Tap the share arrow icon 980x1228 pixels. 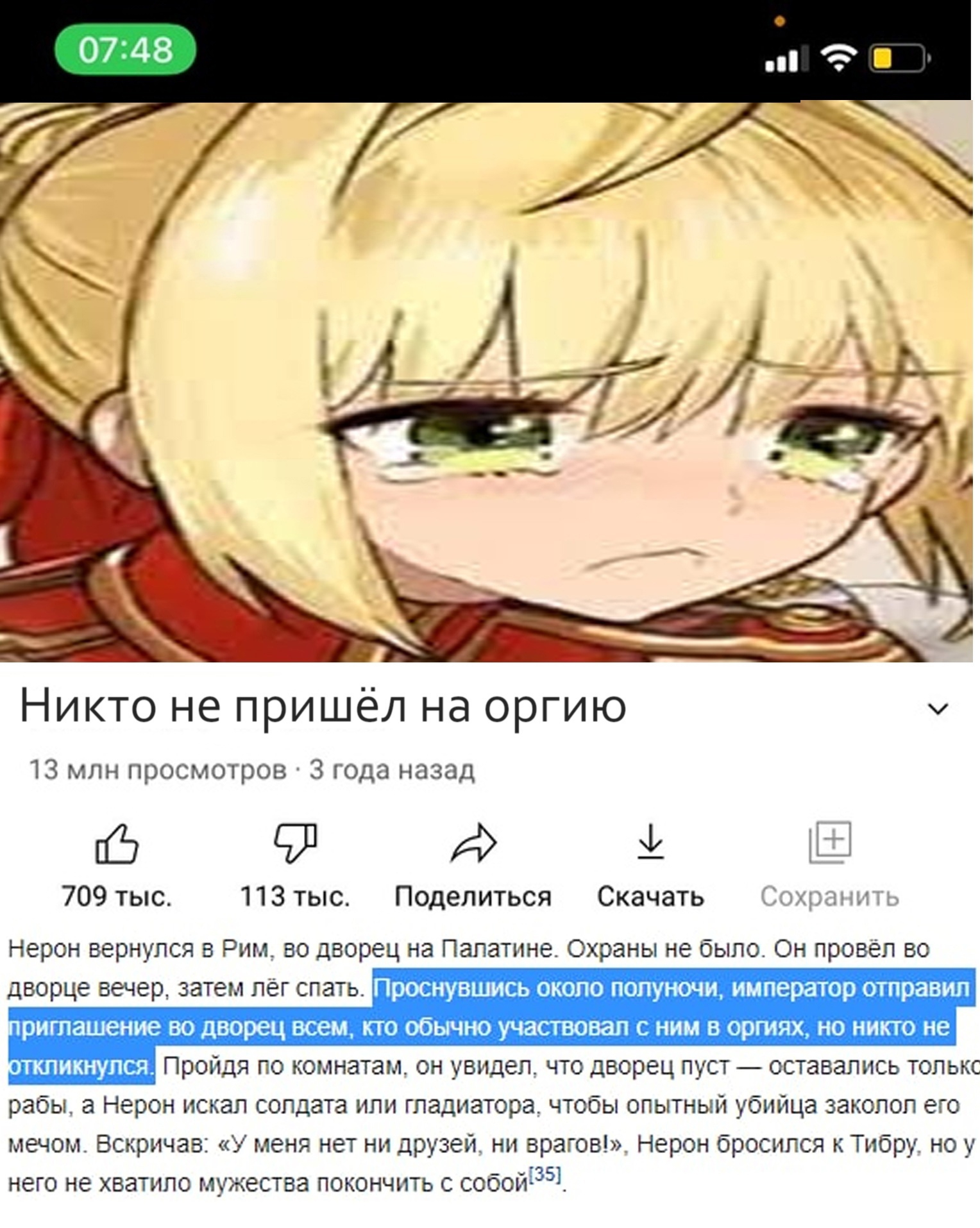(473, 843)
